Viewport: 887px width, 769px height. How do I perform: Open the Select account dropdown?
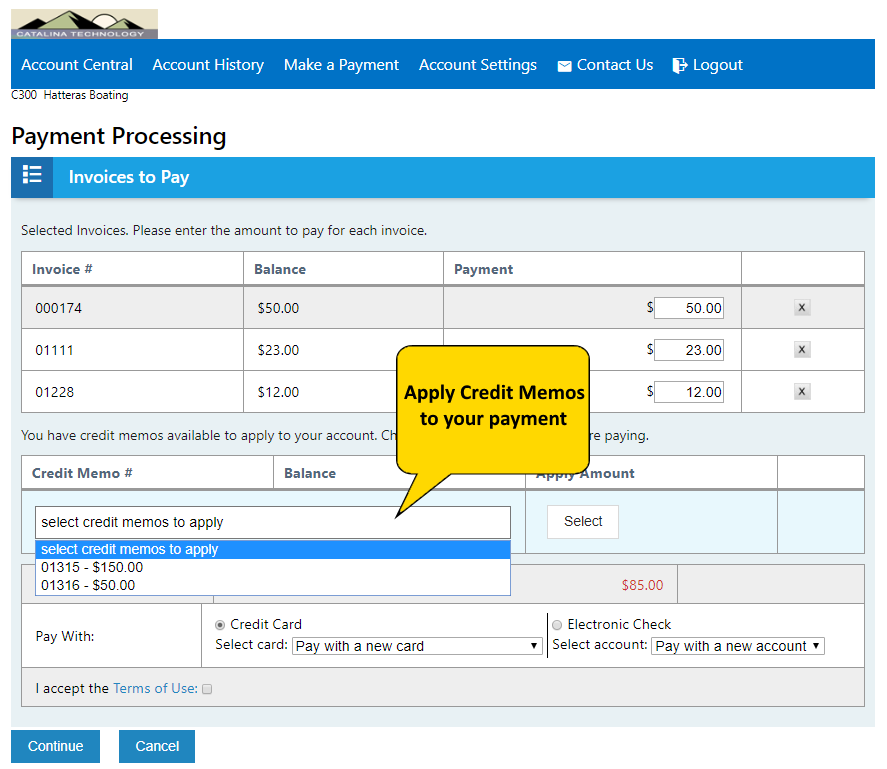click(738, 646)
